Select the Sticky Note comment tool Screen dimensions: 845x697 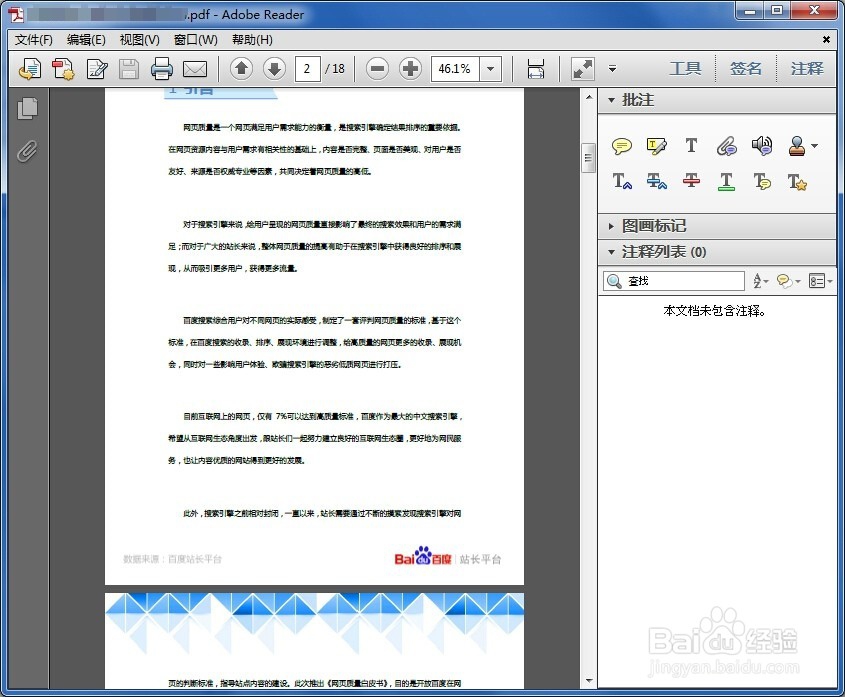(x=622, y=146)
